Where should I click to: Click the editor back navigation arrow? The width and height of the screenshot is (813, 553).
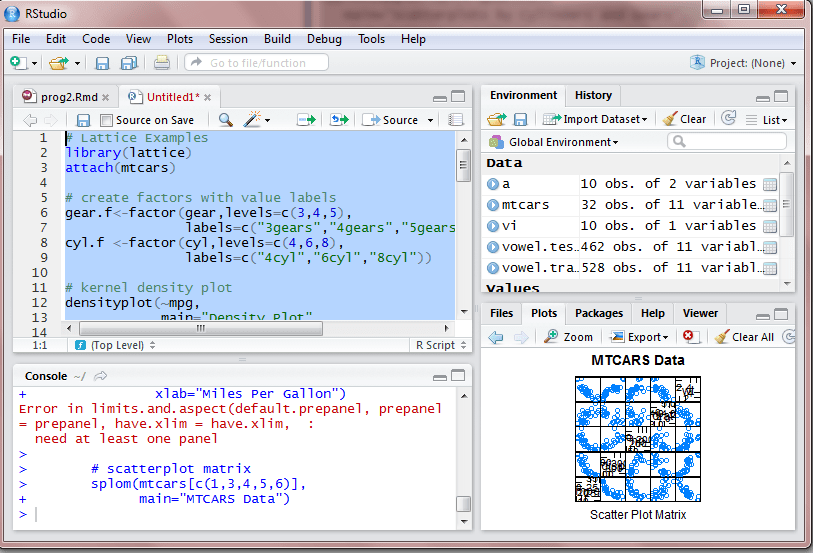30,120
